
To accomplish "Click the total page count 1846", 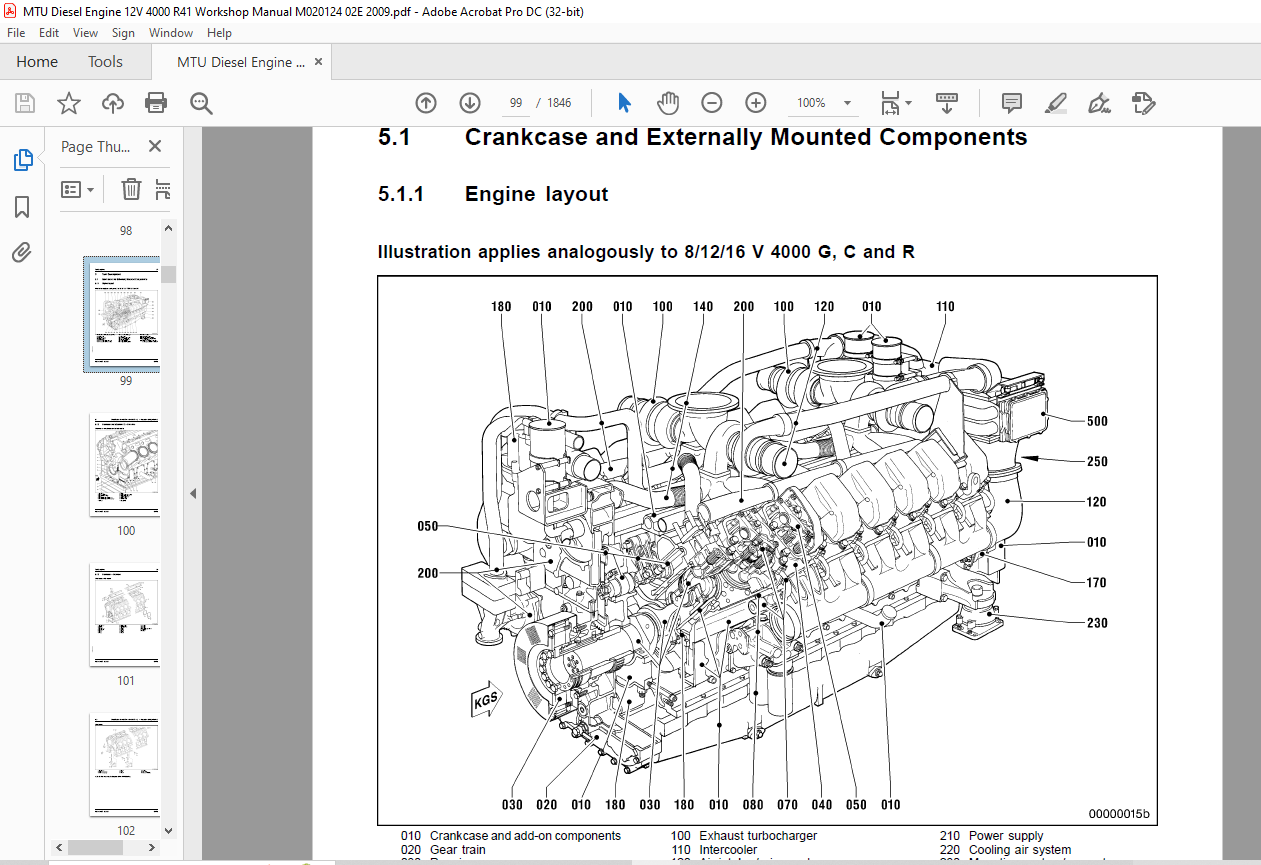I will pyautogui.click(x=560, y=103).
